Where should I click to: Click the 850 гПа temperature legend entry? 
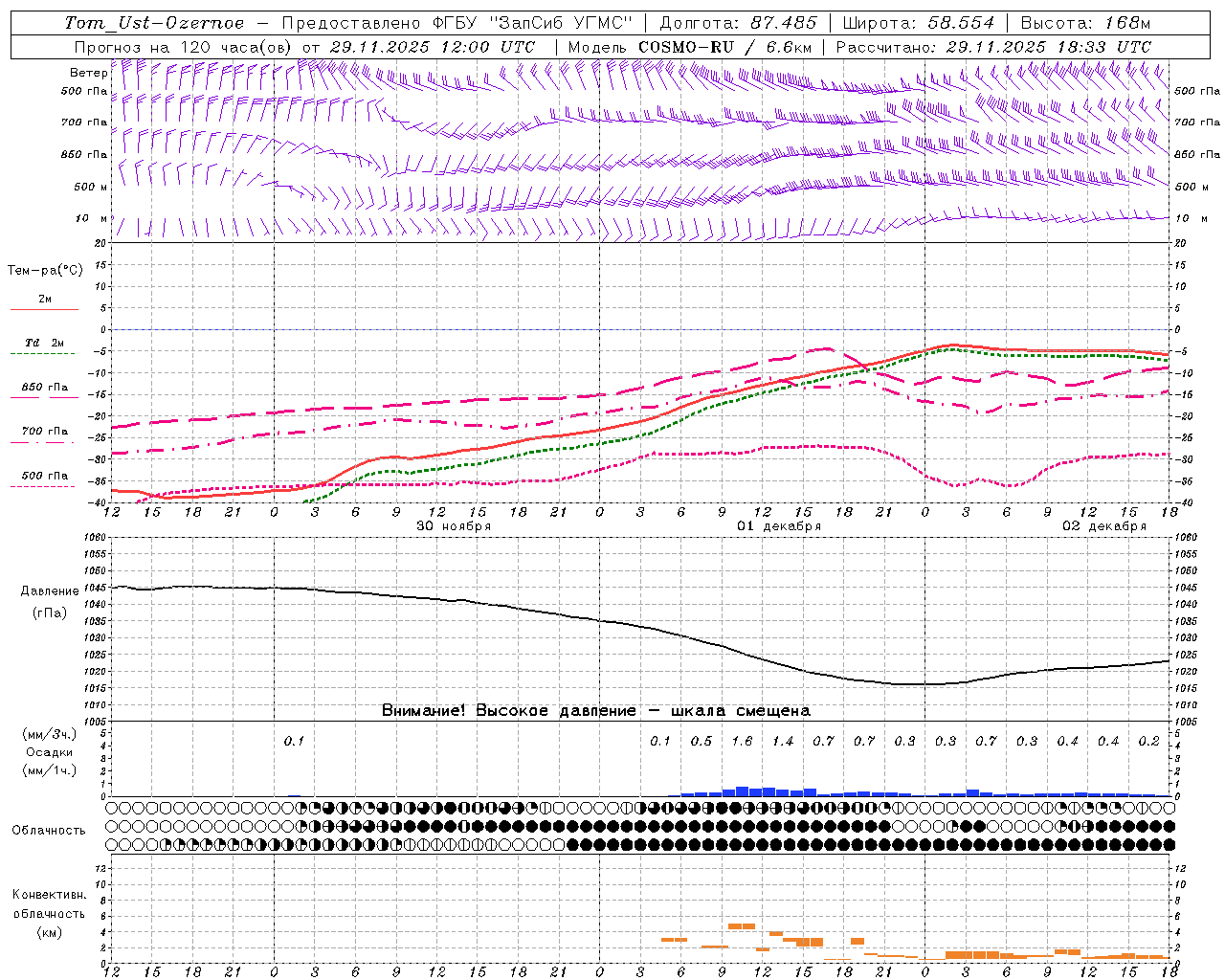point(44,388)
